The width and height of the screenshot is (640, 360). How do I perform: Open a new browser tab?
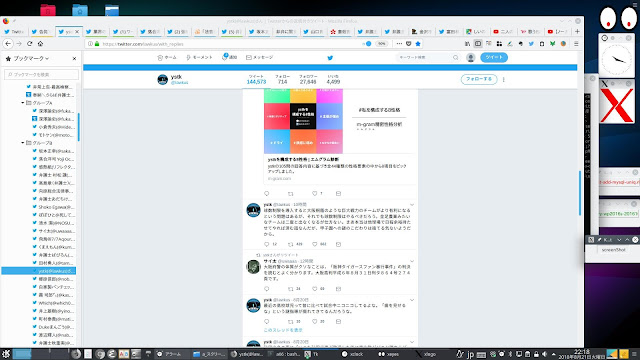coord(577,31)
